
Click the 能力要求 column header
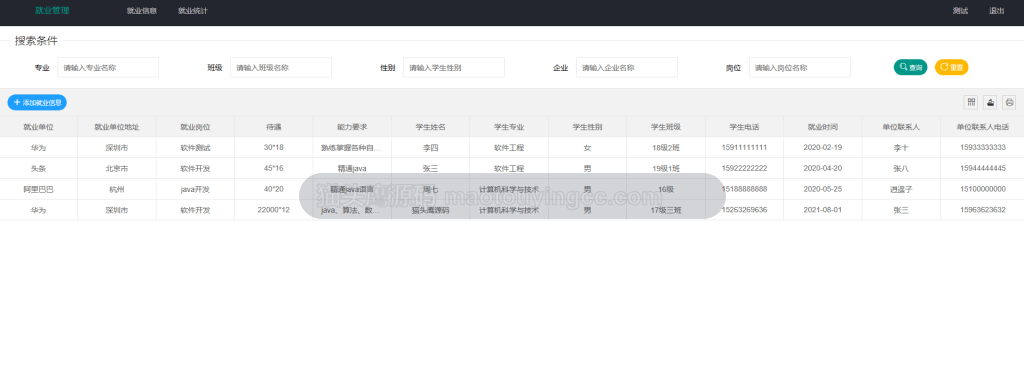pyautogui.click(x=352, y=127)
